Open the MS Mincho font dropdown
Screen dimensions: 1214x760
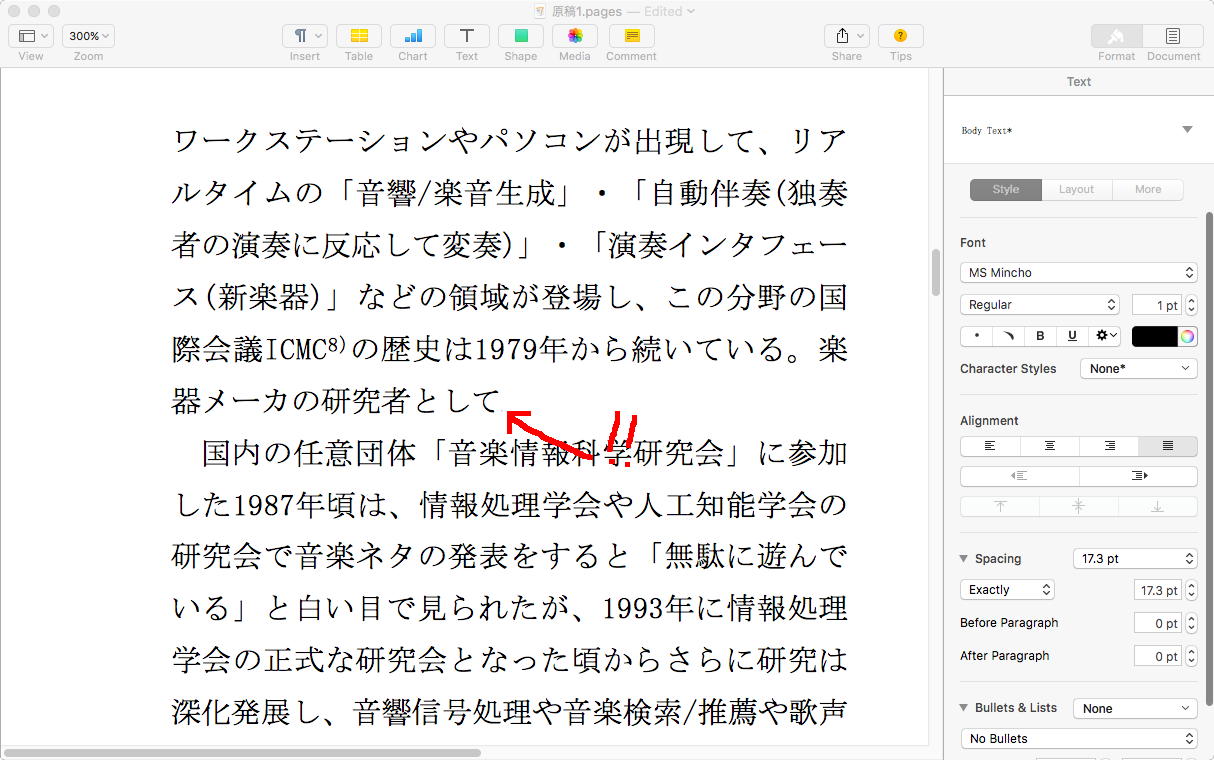[1078, 272]
